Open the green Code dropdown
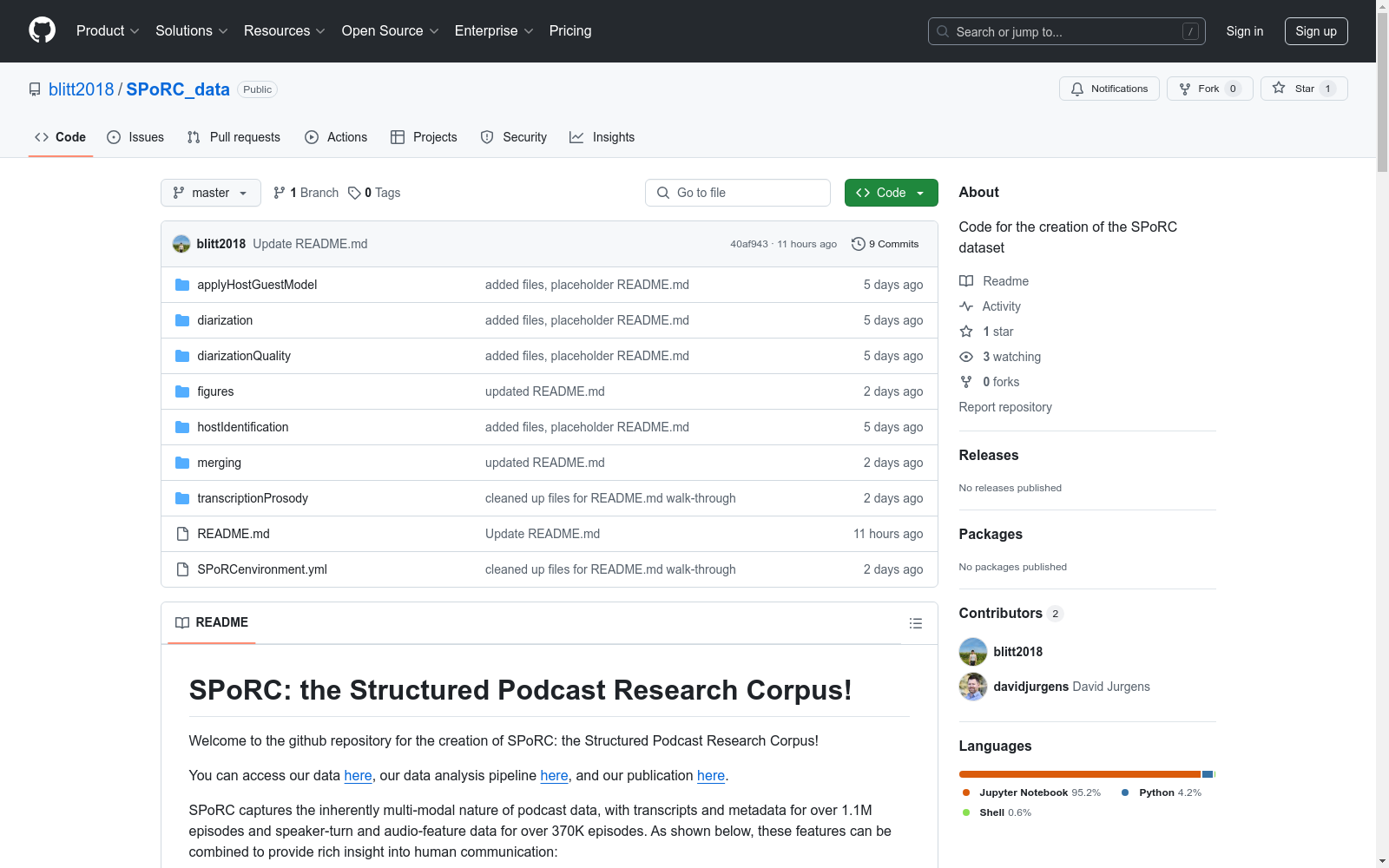This screenshot has width=1389, height=868. tap(891, 193)
